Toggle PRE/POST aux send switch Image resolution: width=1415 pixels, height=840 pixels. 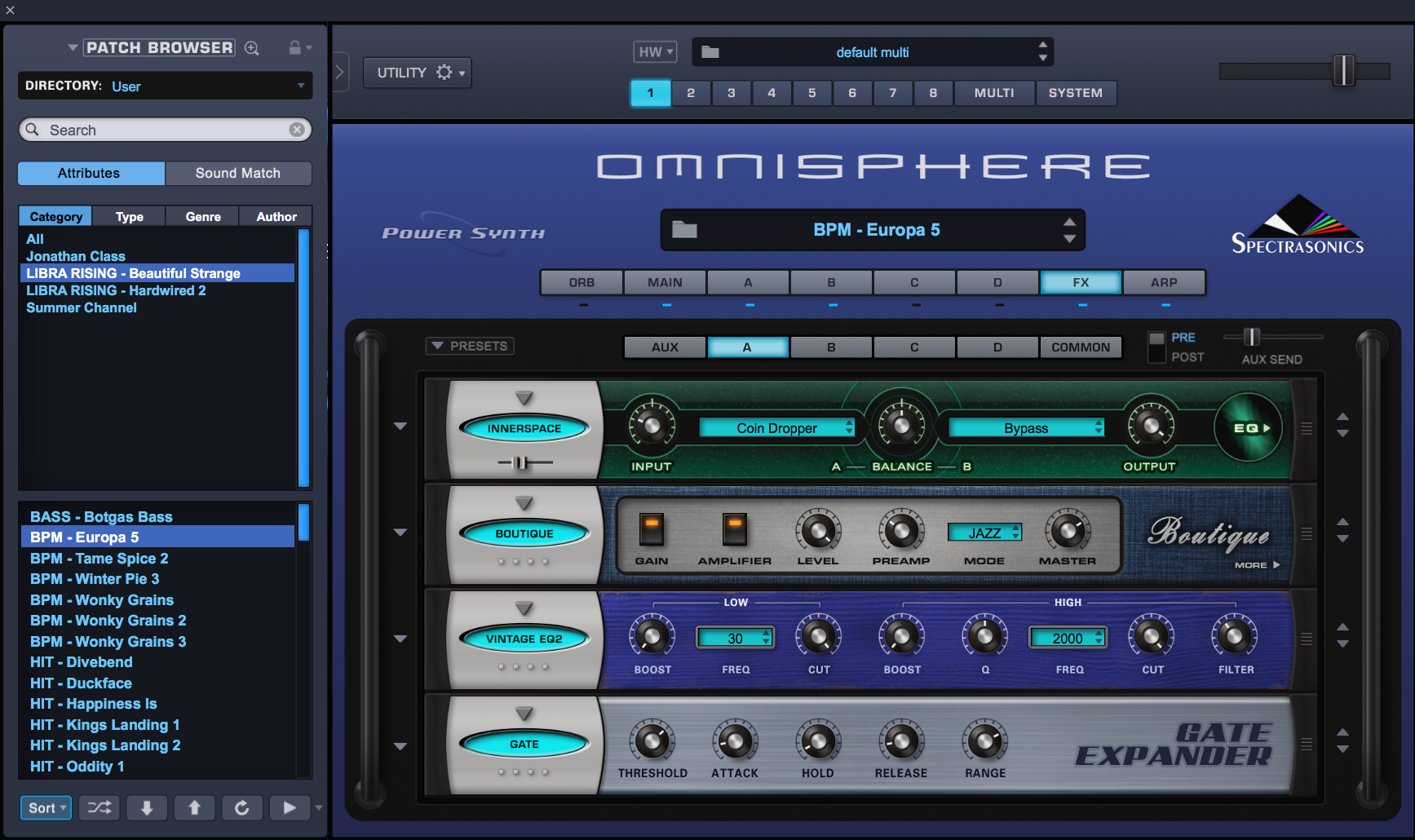(x=1156, y=347)
